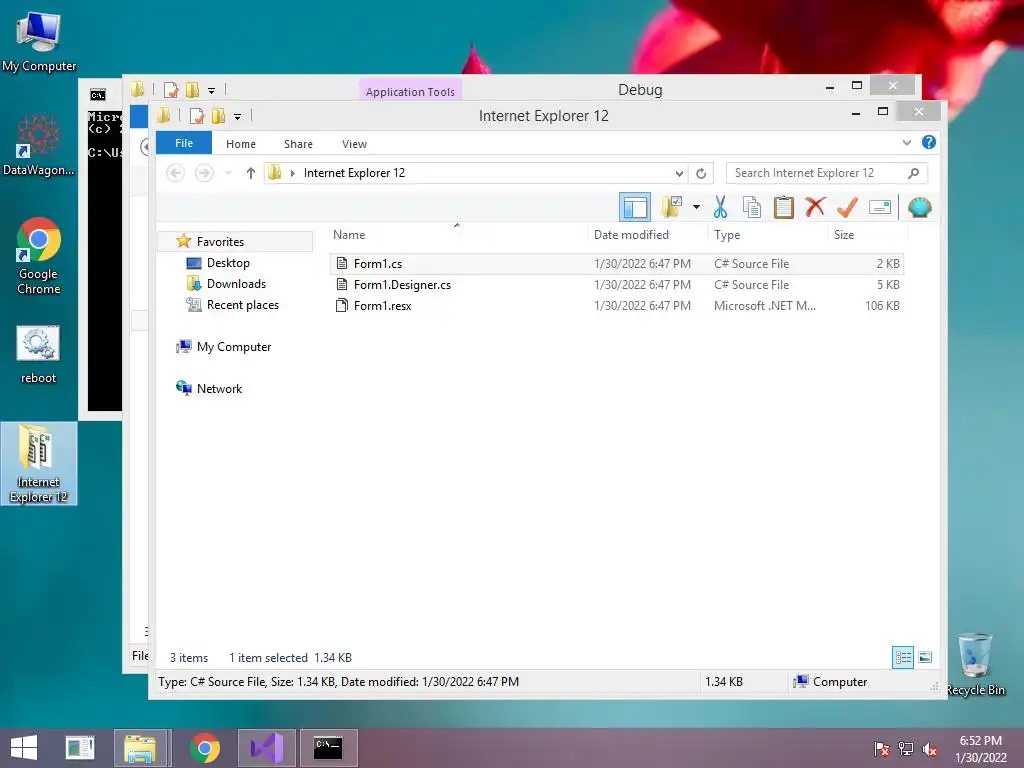Image resolution: width=1024 pixels, height=768 pixels.
Task: Toggle the preview pane layout icon
Action: (635, 208)
